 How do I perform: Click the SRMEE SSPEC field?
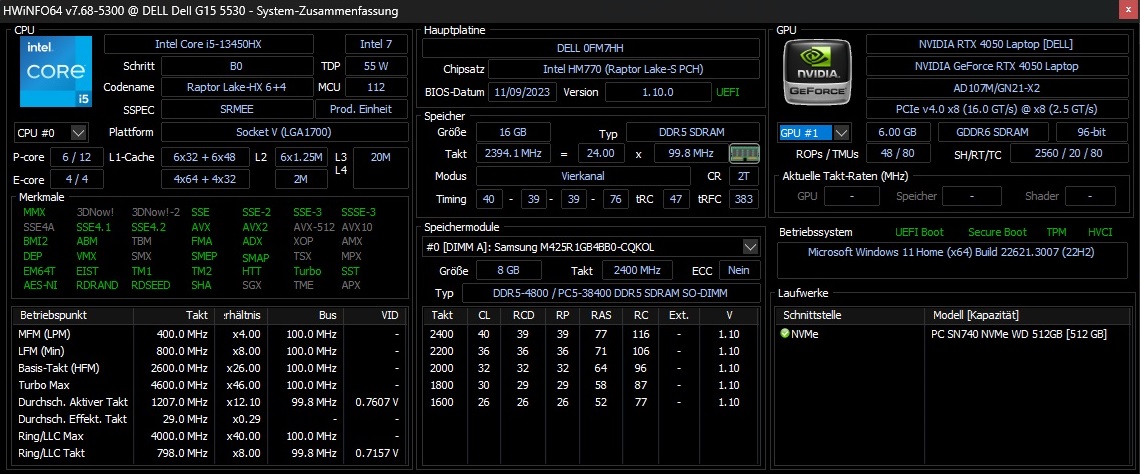click(235, 110)
